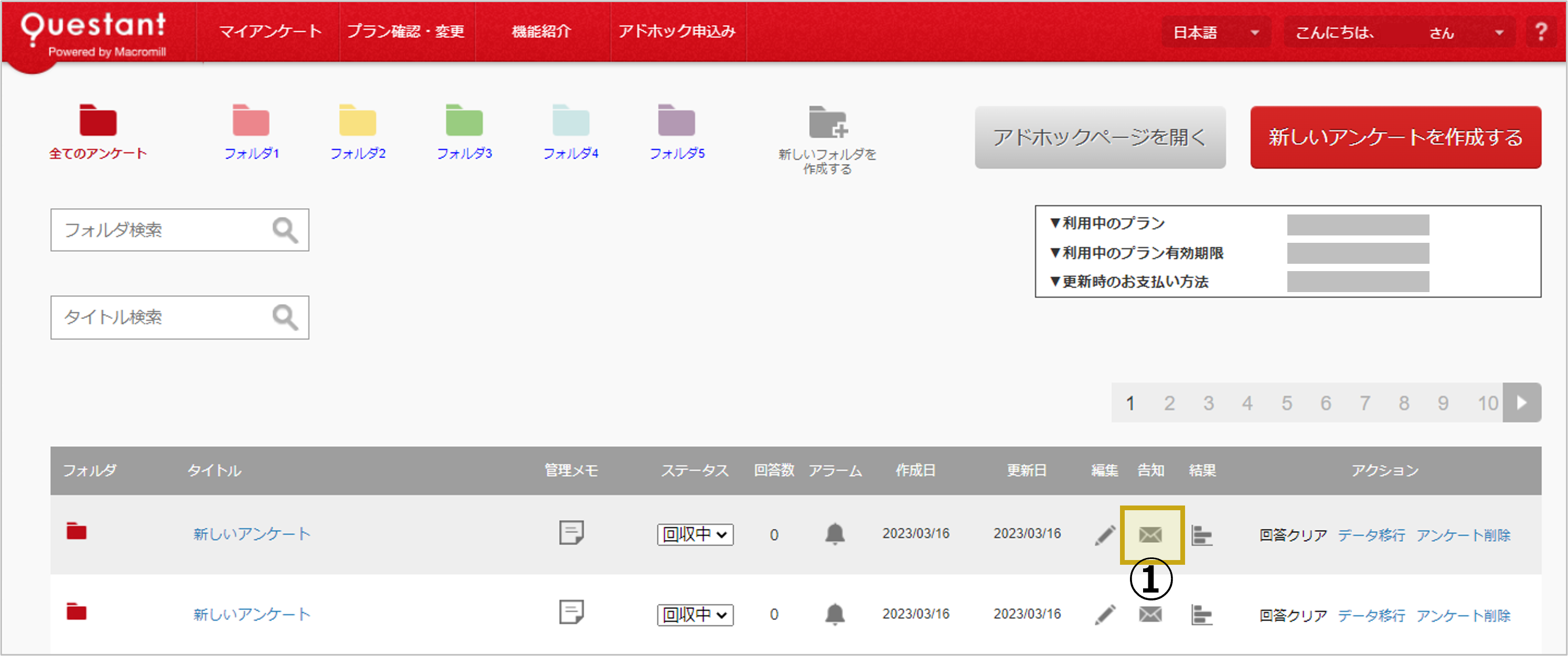
Task: Click the red folder icon in the first survey row
Action: 77,531
